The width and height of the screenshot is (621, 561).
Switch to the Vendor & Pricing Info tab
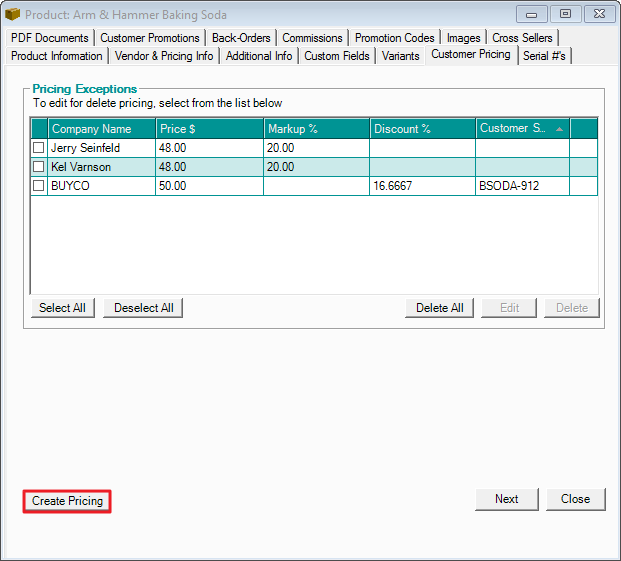coord(164,56)
